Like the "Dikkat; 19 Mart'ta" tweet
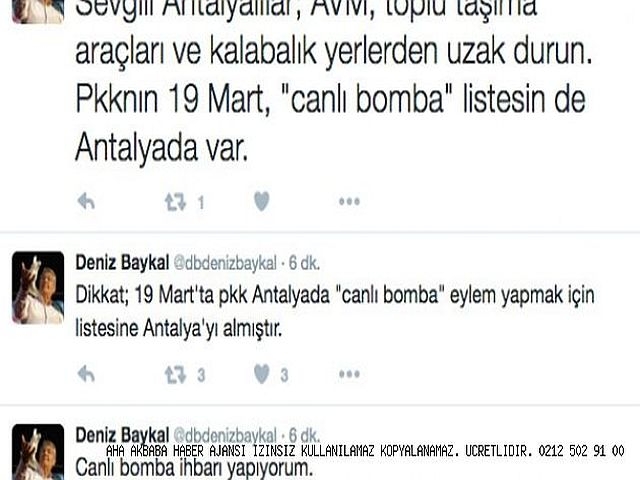 click(262, 374)
